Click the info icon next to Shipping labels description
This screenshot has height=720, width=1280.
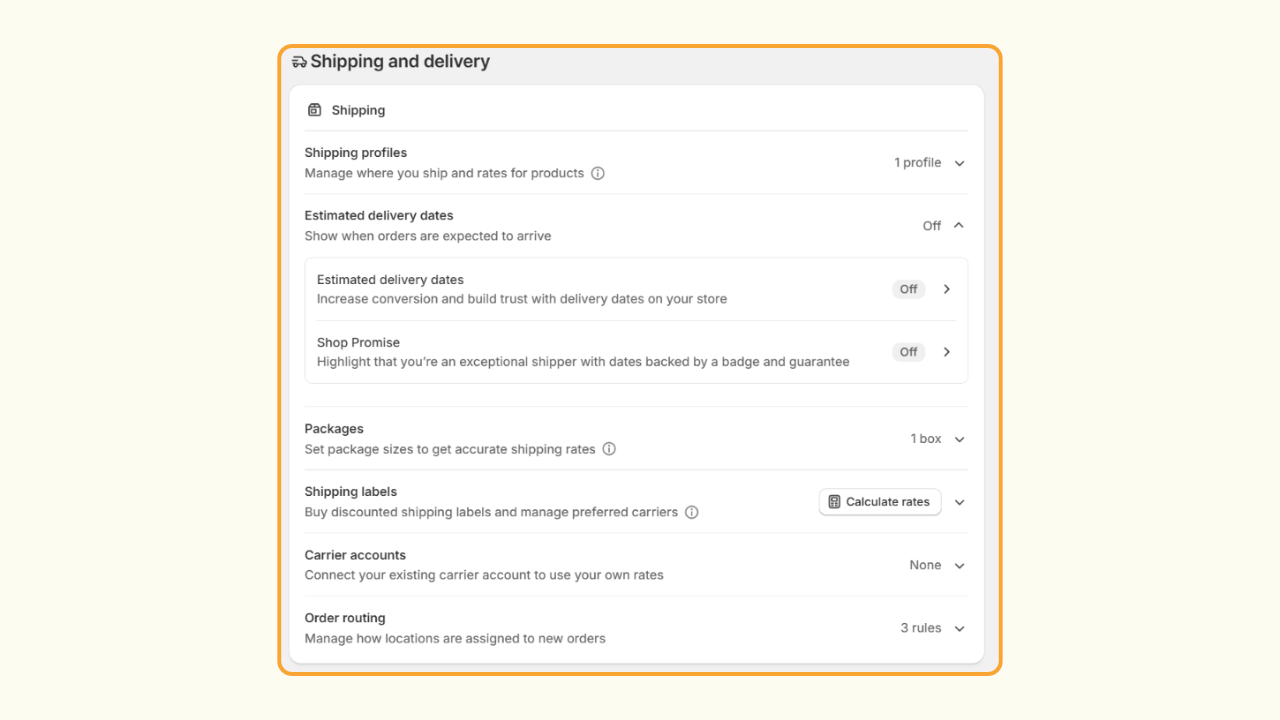(692, 512)
